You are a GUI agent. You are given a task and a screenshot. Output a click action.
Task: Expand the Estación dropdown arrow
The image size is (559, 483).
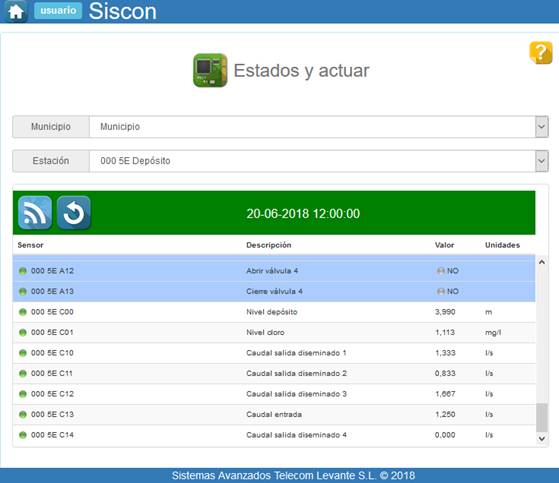click(x=542, y=161)
